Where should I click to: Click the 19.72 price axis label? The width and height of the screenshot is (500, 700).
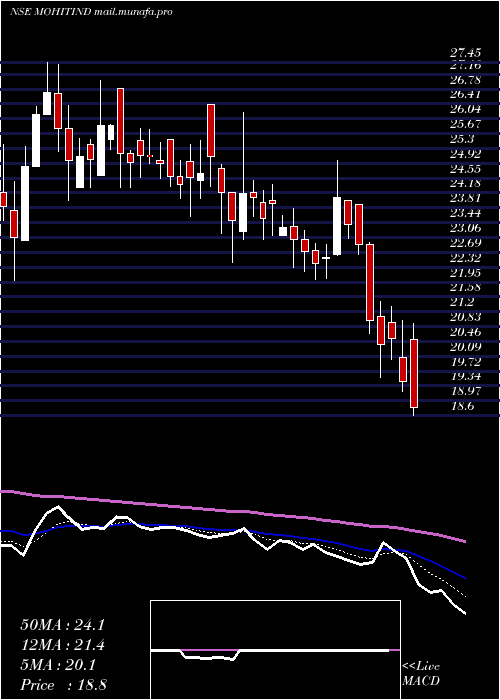pyautogui.click(x=467, y=362)
